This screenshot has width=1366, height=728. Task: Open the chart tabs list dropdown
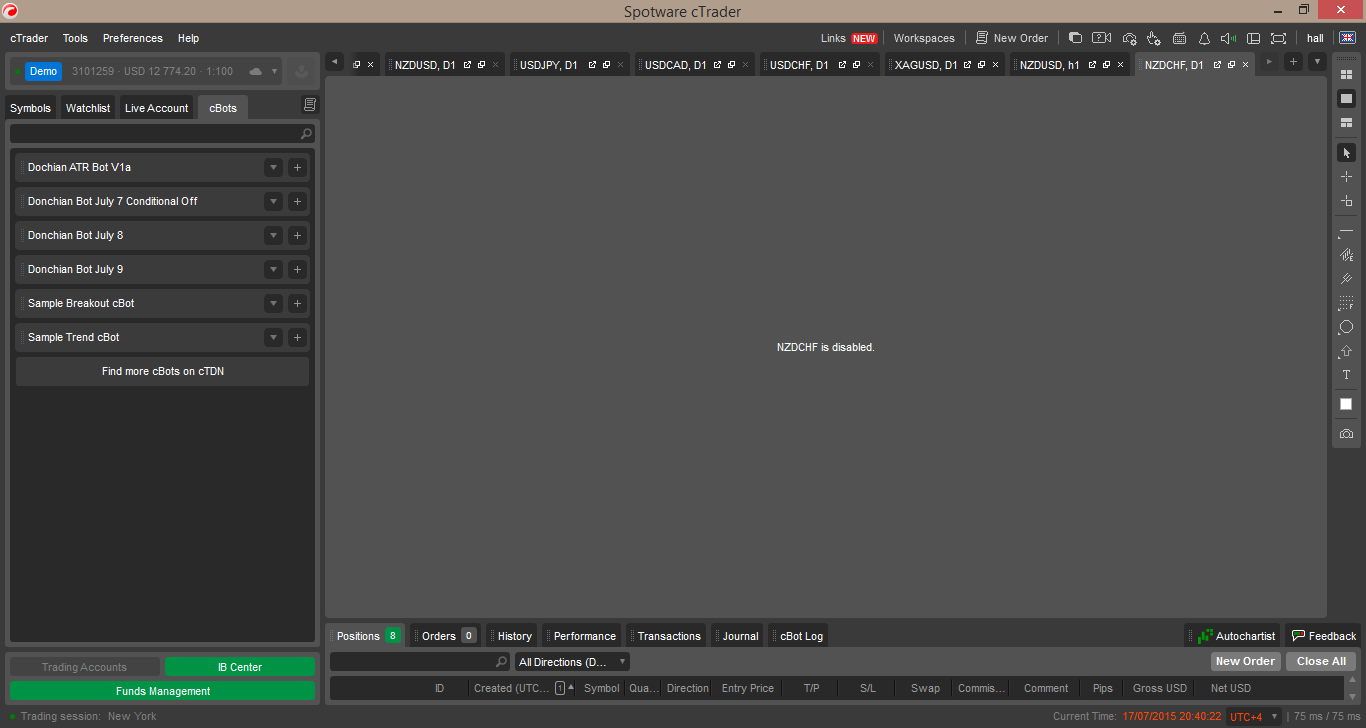point(1317,62)
